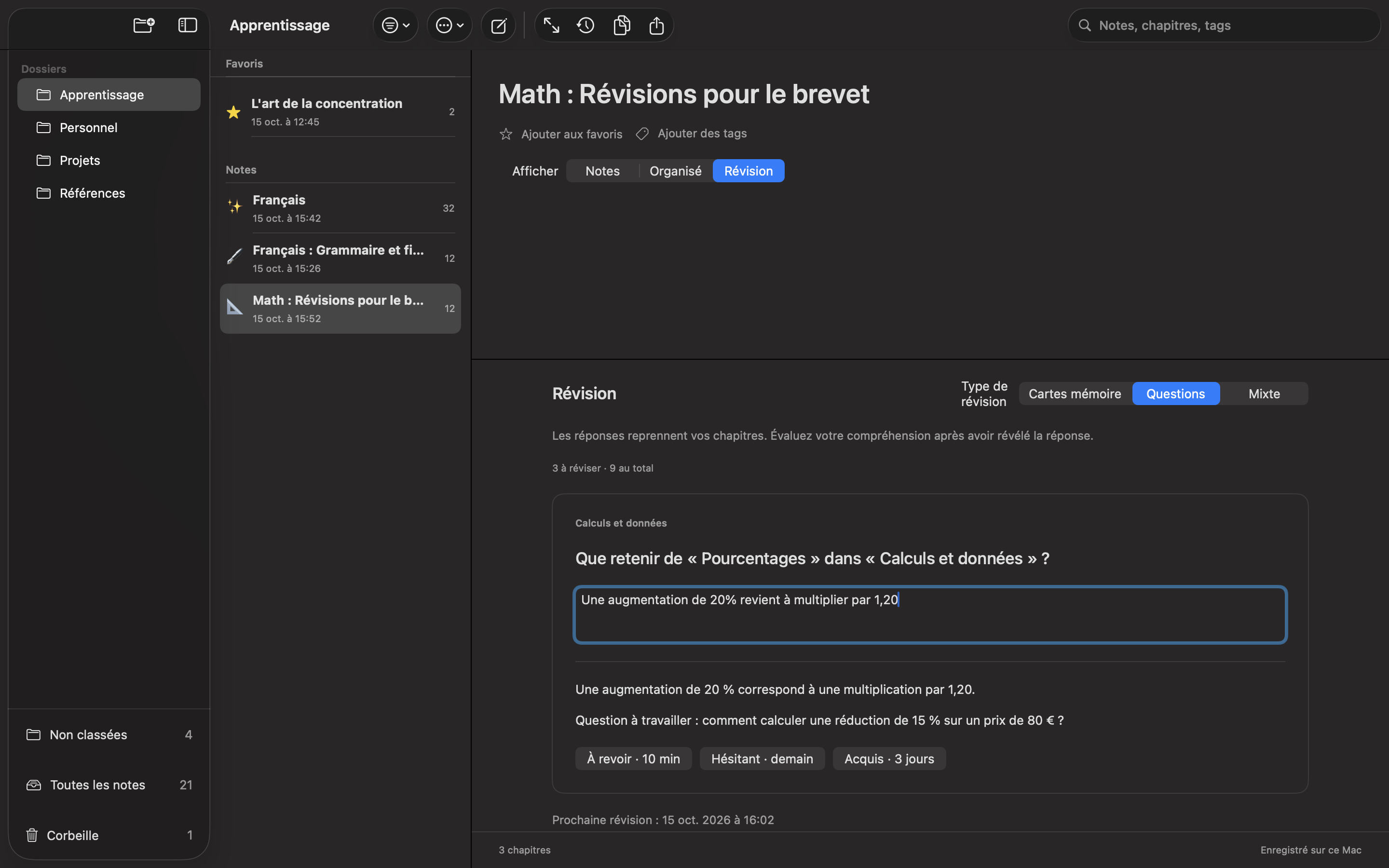Open the Projets folder

point(109,160)
